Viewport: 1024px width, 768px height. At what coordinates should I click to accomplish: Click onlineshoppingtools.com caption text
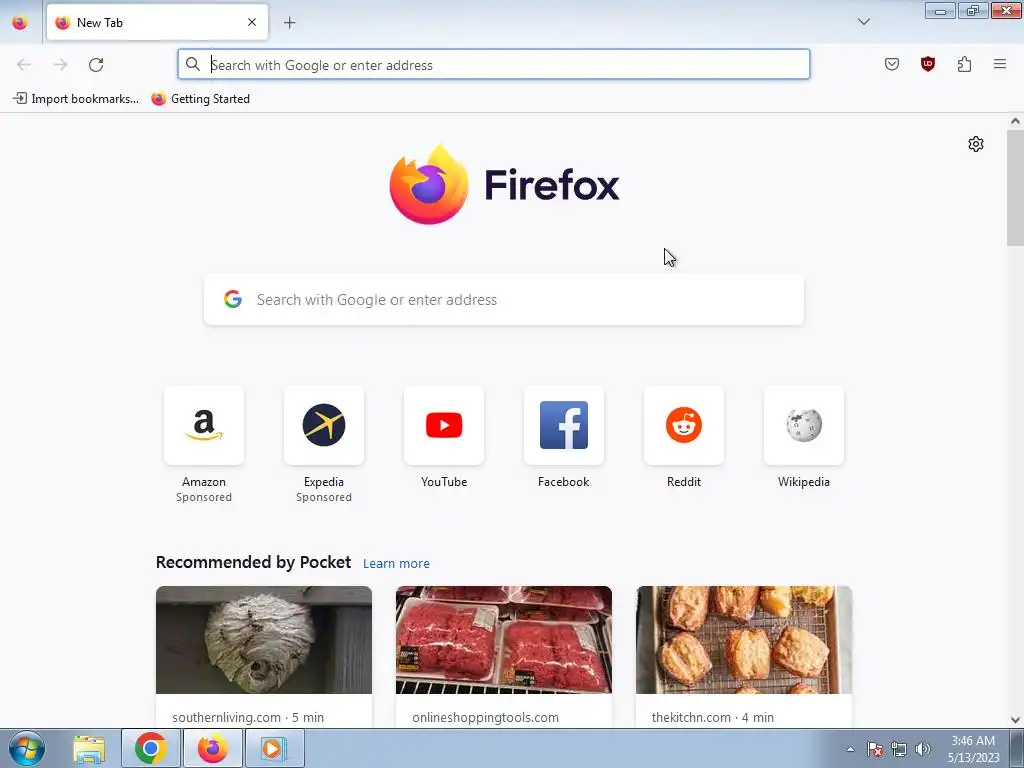pyautogui.click(x=485, y=718)
